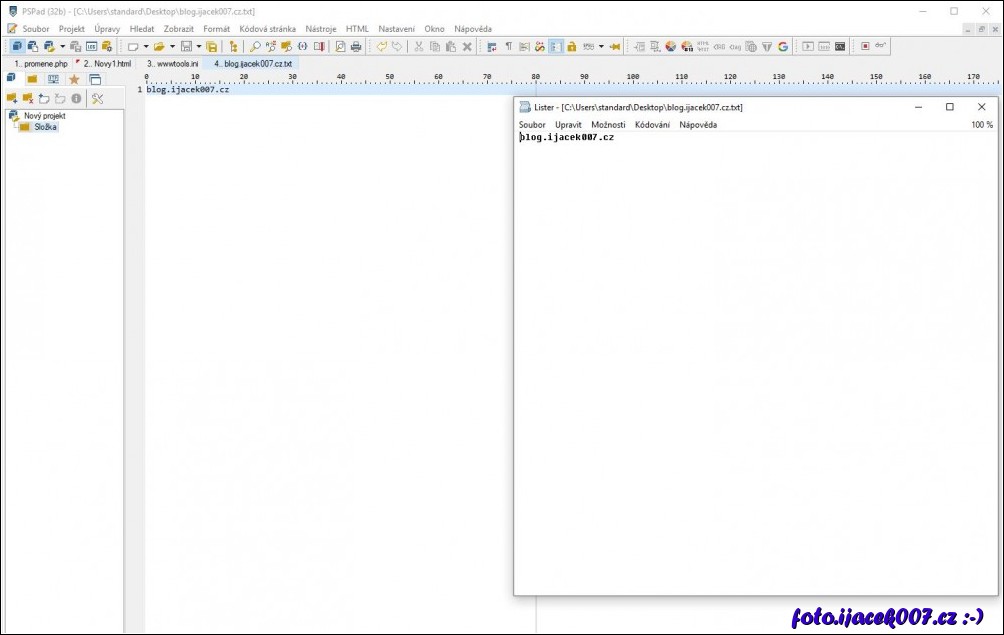Toggle display of paragraph marks (¶)

coord(508,47)
